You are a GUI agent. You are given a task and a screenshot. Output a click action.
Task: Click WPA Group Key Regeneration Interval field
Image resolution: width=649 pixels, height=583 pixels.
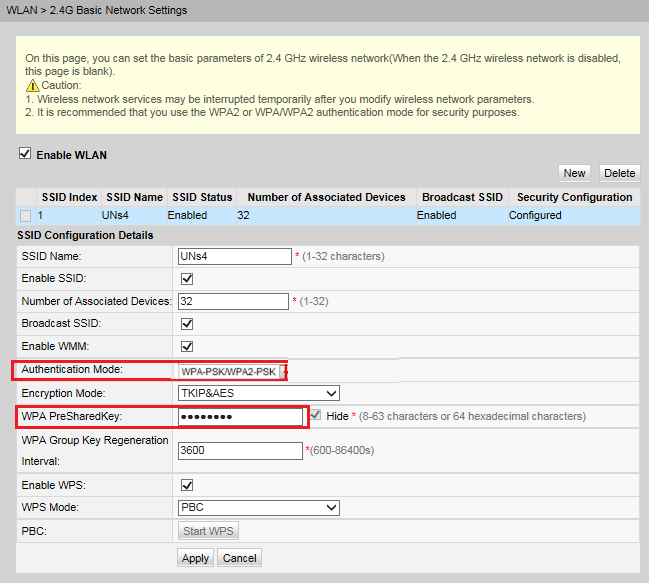pyautogui.click(x=240, y=451)
